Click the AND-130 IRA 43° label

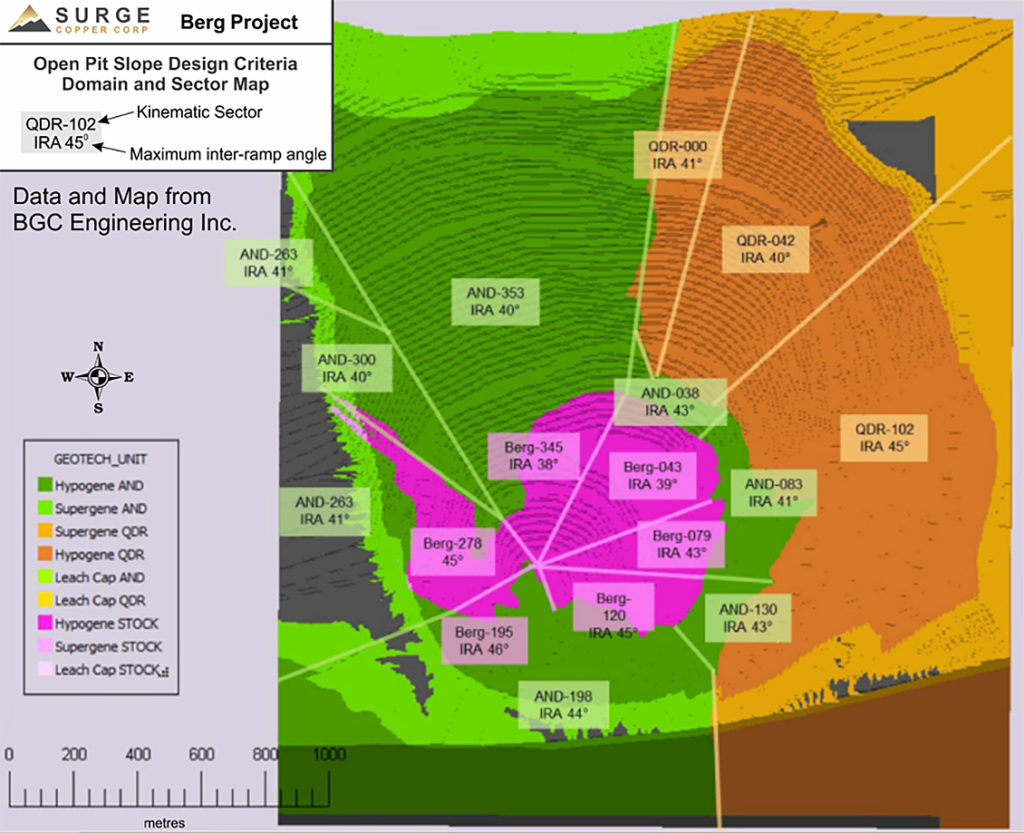coord(748,617)
